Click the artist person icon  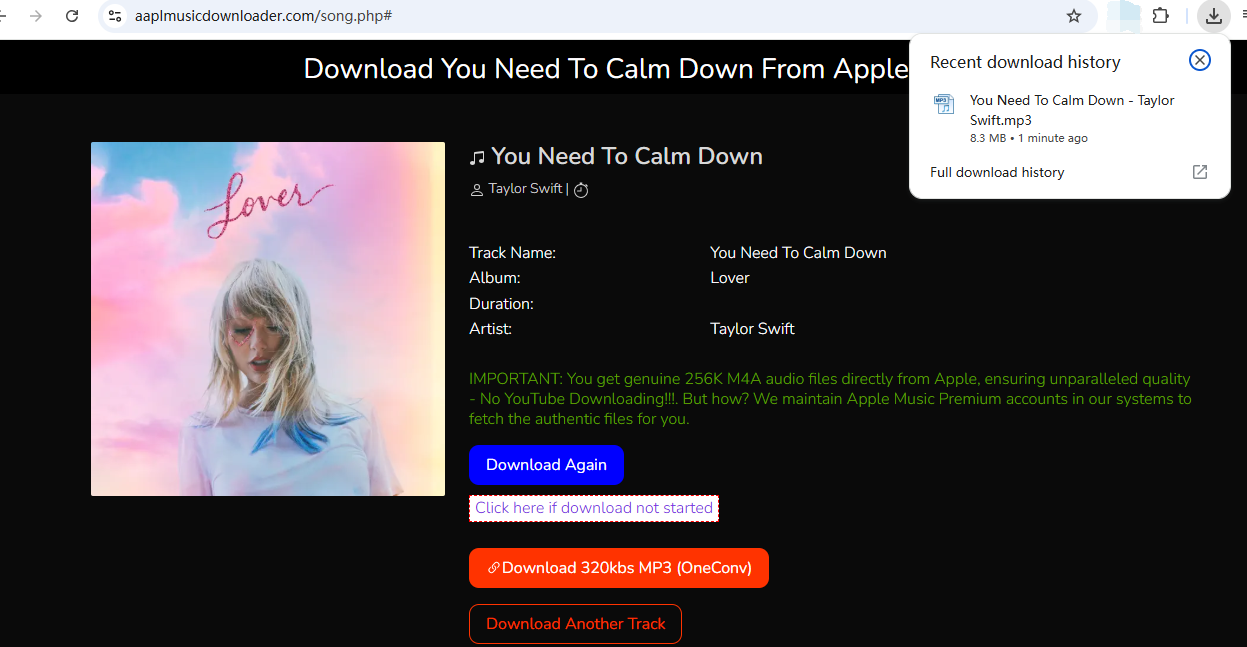pos(476,189)
